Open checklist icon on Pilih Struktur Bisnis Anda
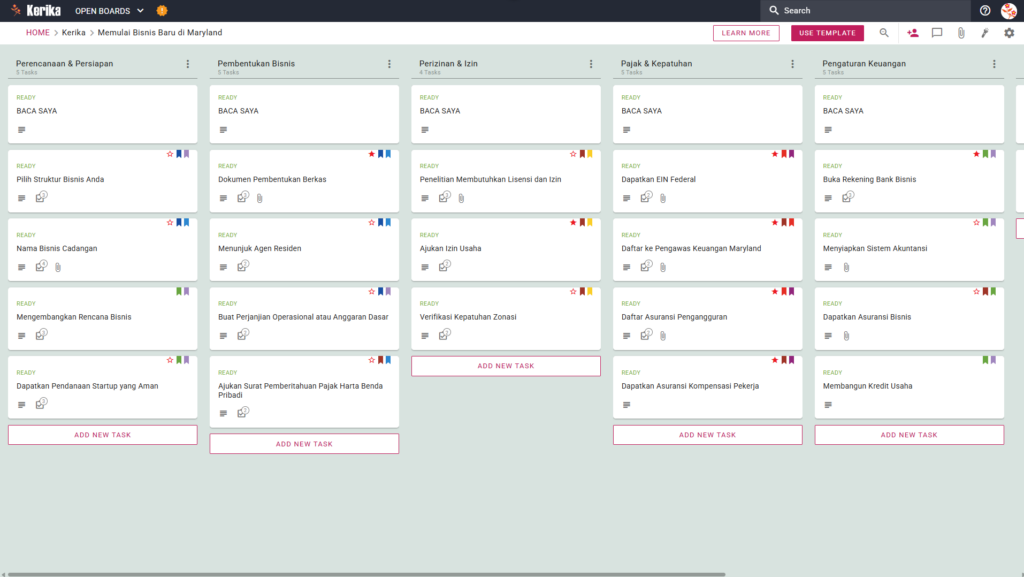 tap(41, 197)
